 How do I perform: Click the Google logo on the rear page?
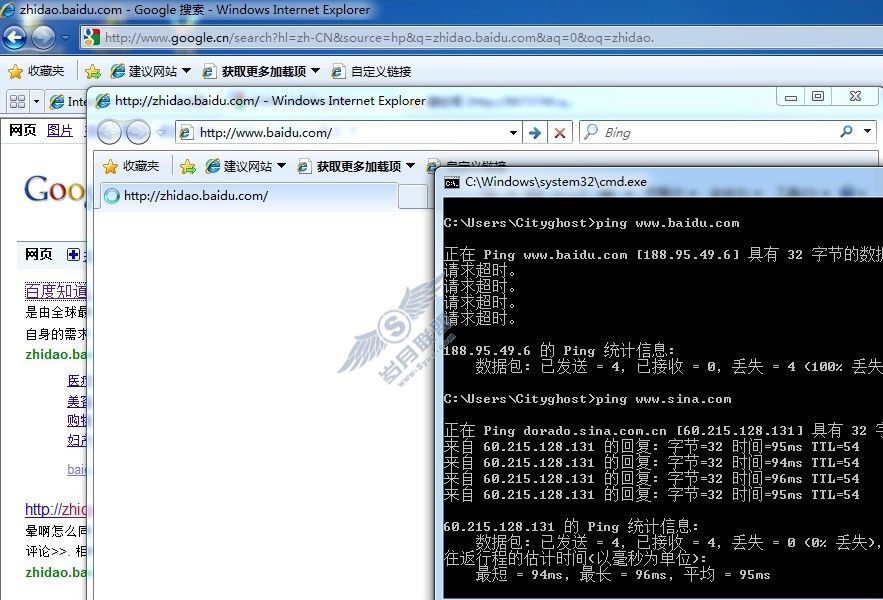(54, 189)
